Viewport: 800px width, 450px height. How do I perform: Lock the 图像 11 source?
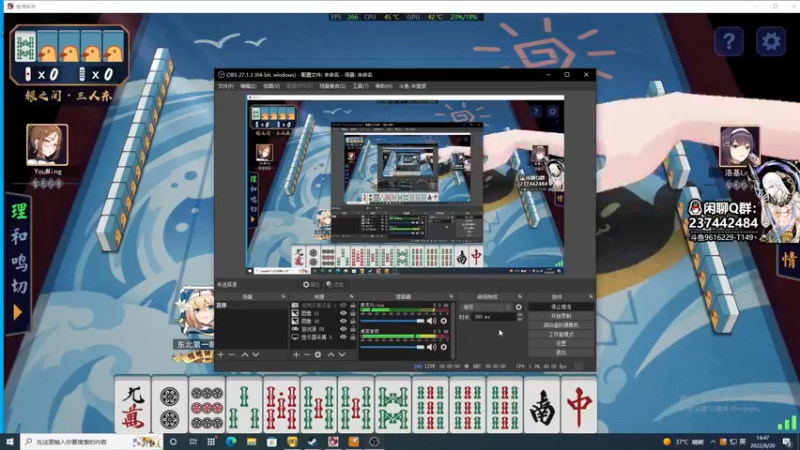(x=353, y=313)
